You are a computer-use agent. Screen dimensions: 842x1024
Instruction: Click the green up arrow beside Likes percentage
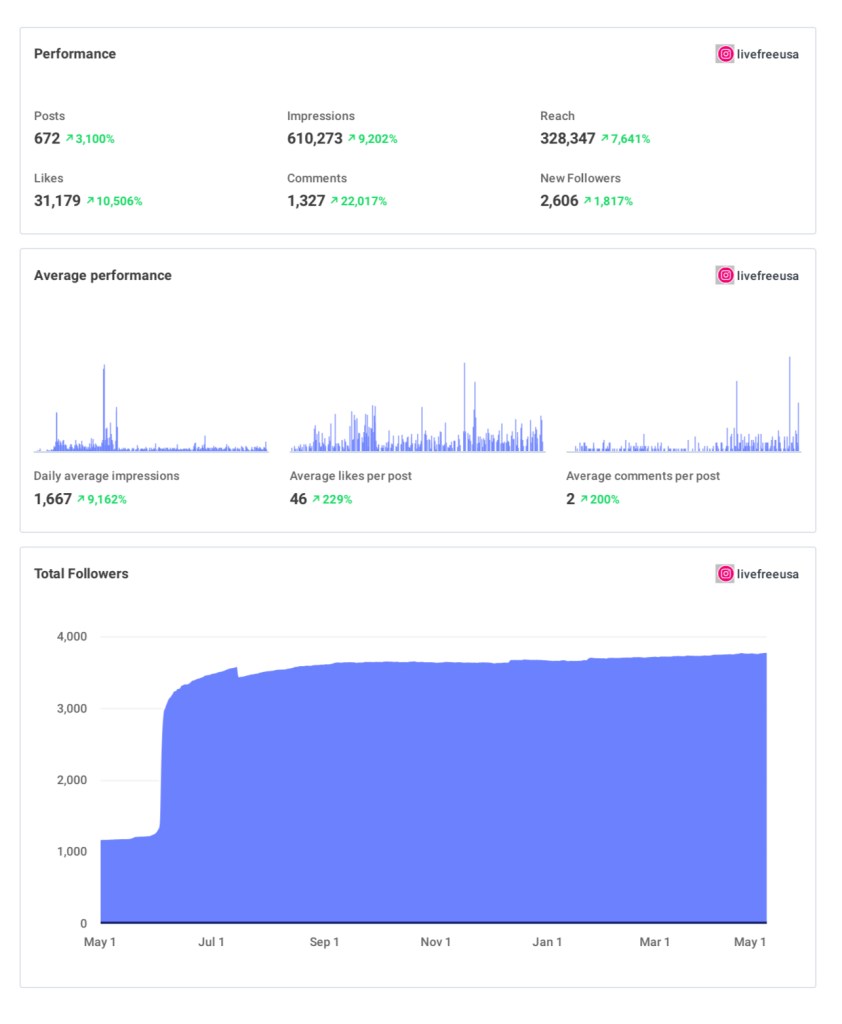tap(90, 201)
